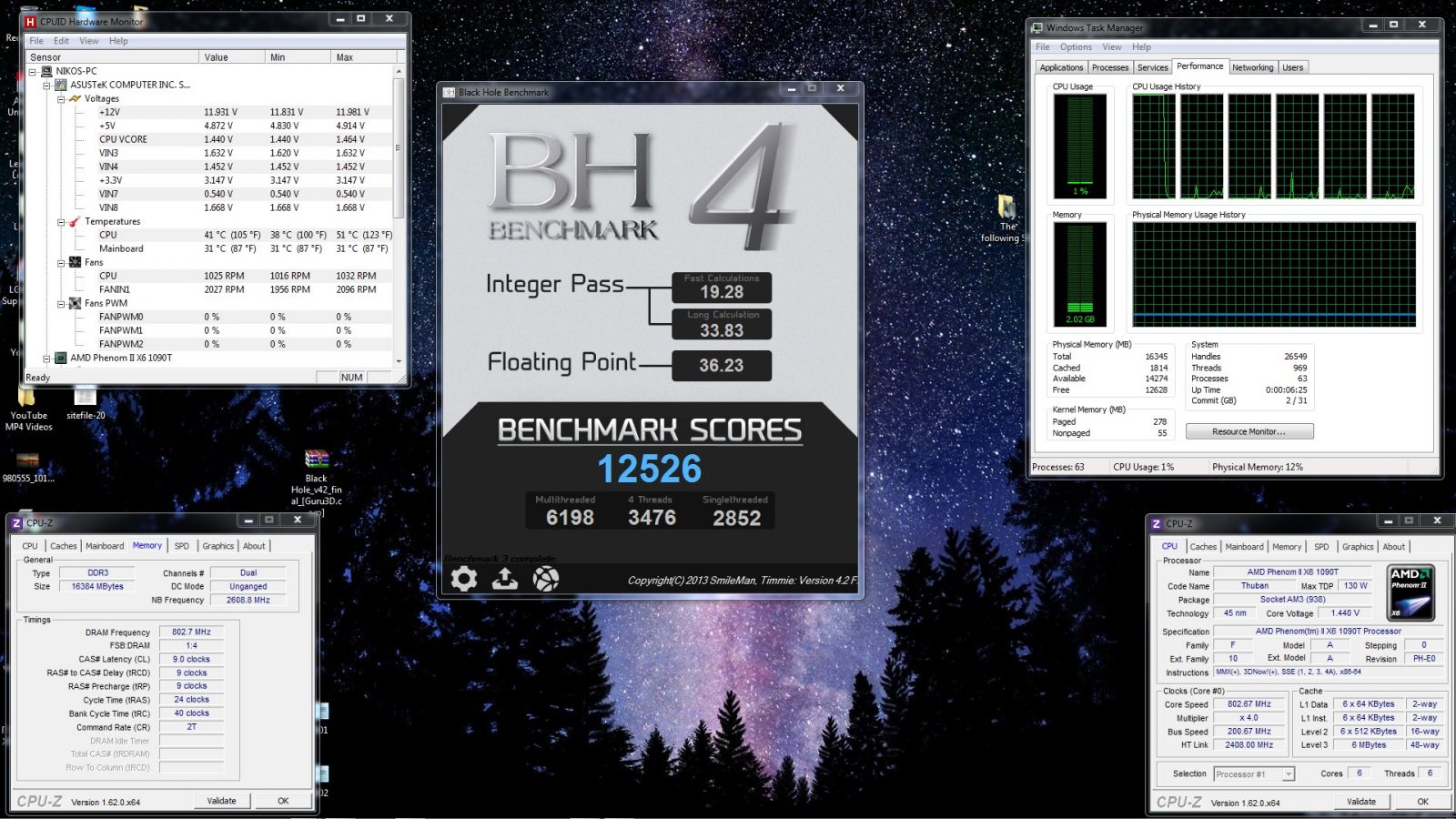Click the Floating Point result 36.23

pos(722,365)
